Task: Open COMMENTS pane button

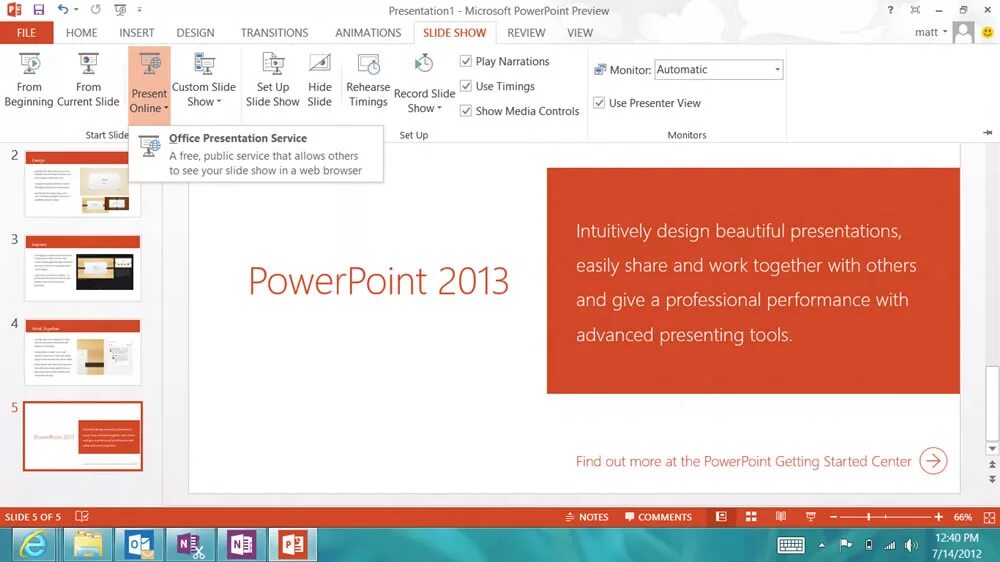Action: tap(658, 517)
